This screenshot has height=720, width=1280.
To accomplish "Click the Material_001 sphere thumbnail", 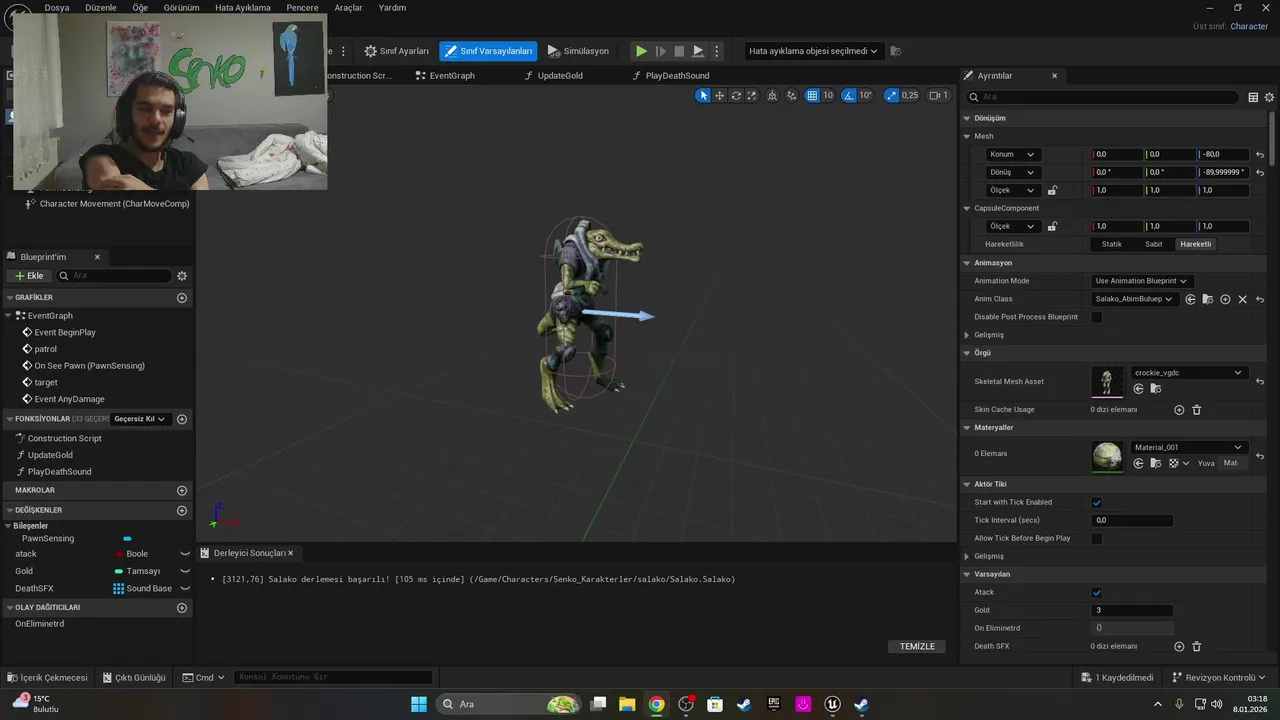I will pos(1107,455).
